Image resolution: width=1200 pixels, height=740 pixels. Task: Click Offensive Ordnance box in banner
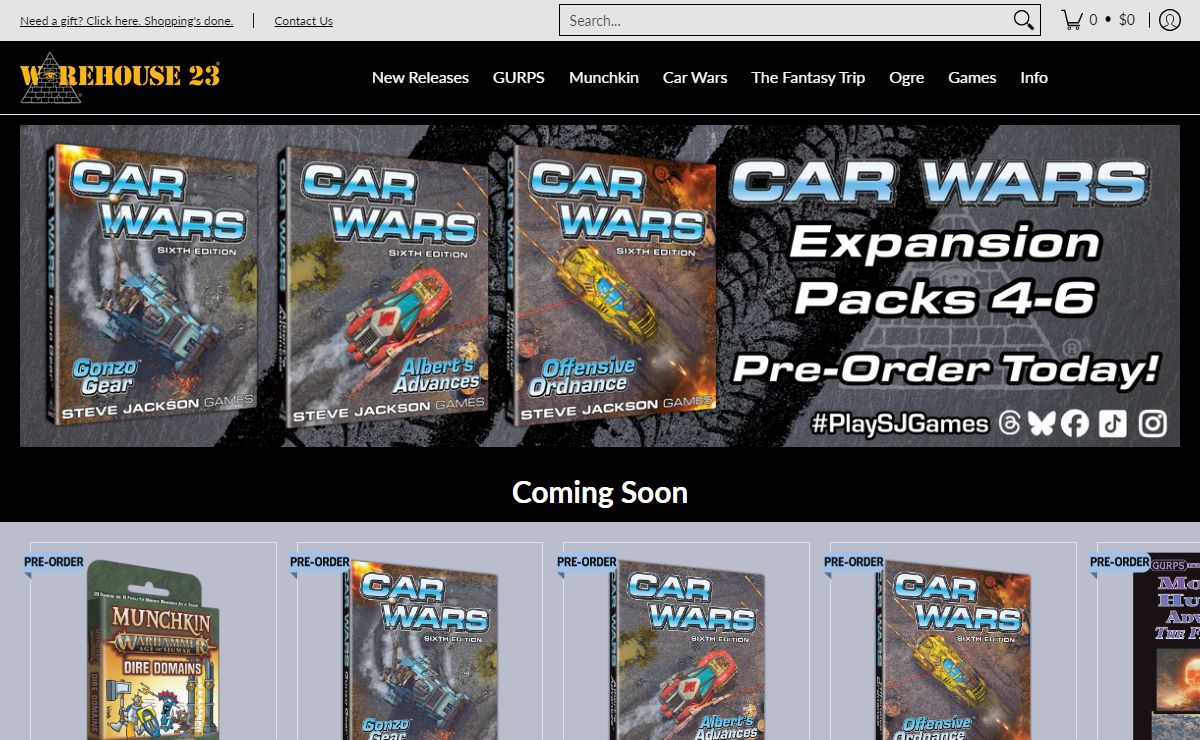coord(612,286)
